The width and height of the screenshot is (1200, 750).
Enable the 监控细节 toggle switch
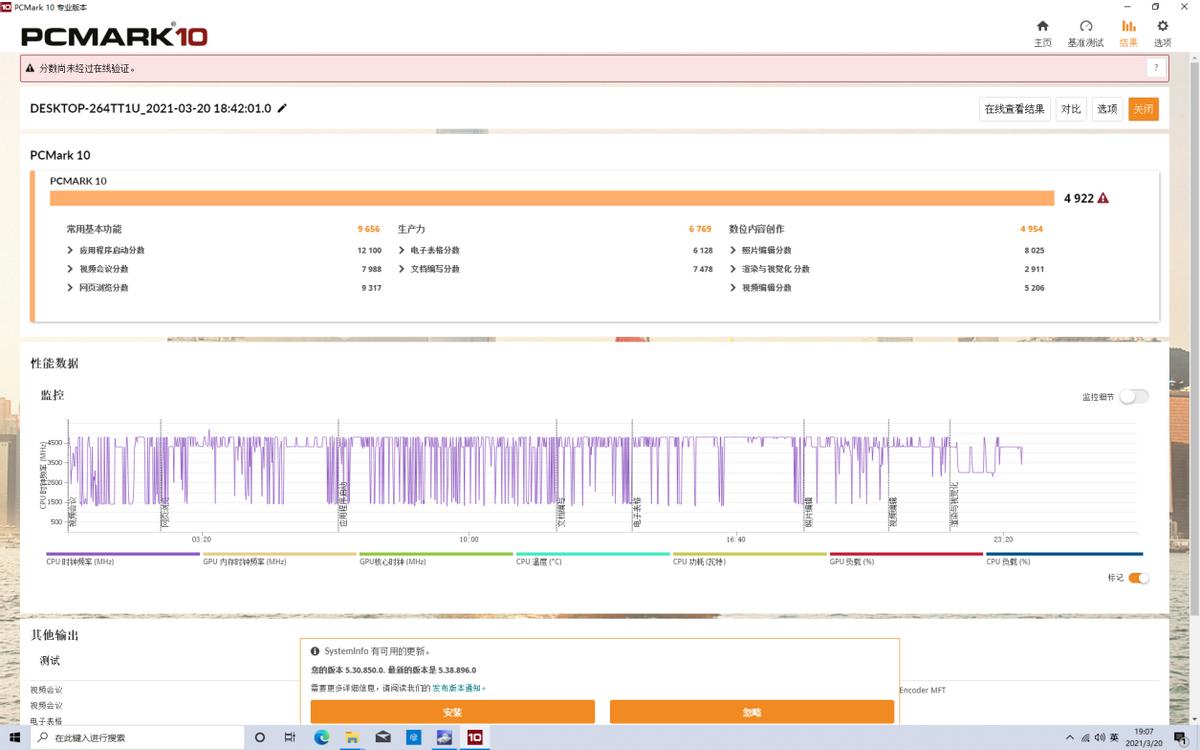click(1133, 397)
